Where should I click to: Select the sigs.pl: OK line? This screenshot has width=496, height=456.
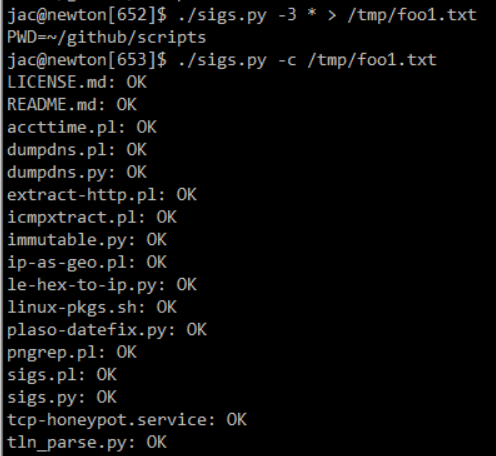[x=62, y=375]
